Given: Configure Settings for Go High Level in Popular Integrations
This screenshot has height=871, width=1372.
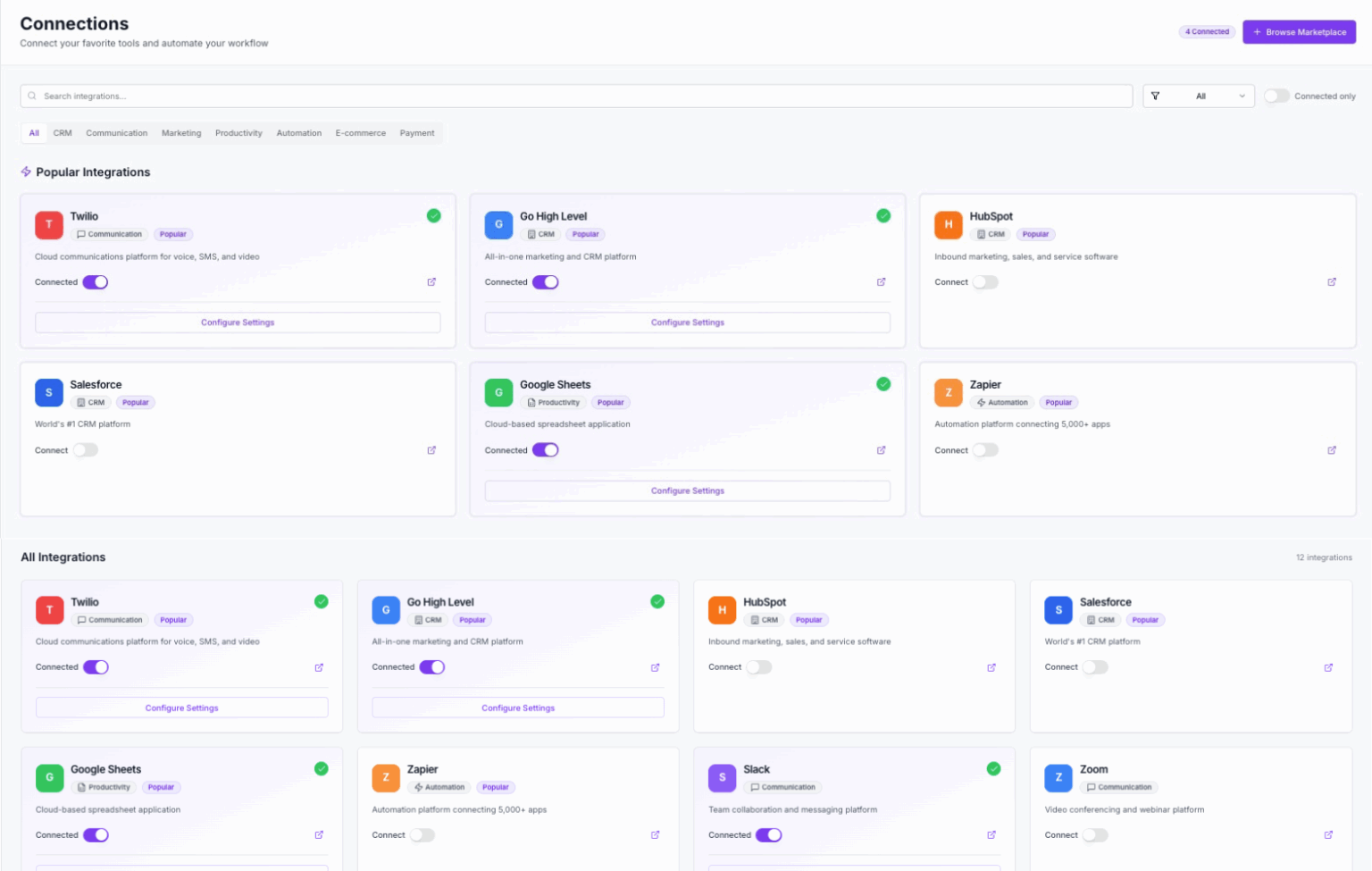Looking at the screenshot, I should point(688,322).
